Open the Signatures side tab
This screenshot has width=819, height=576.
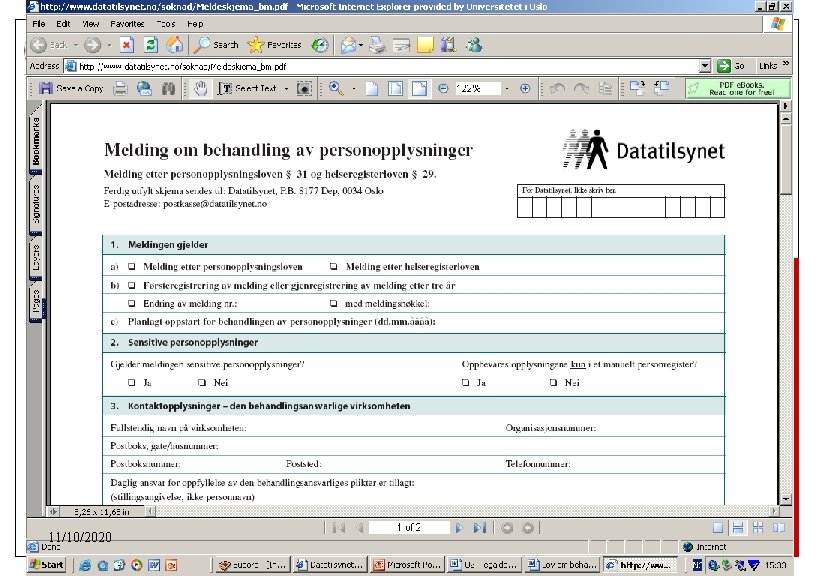coord(36,204)
